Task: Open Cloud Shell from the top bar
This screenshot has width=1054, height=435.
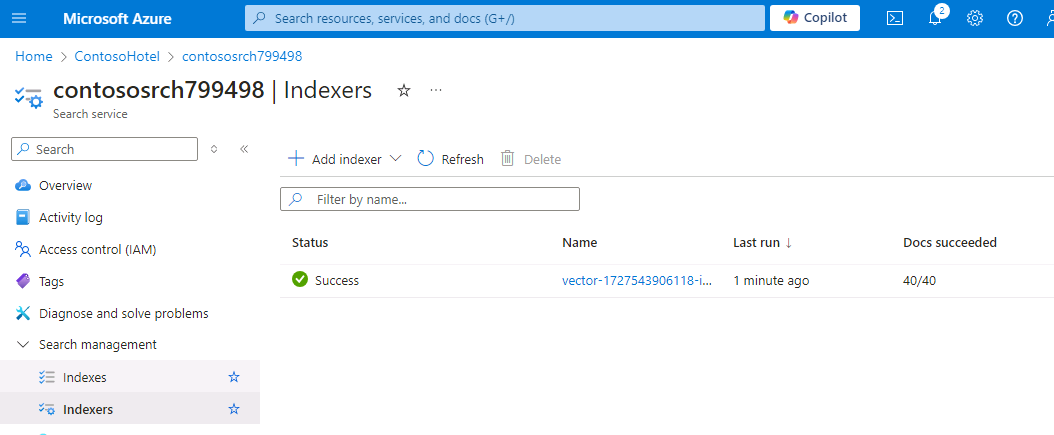Action: coord(895,18)
